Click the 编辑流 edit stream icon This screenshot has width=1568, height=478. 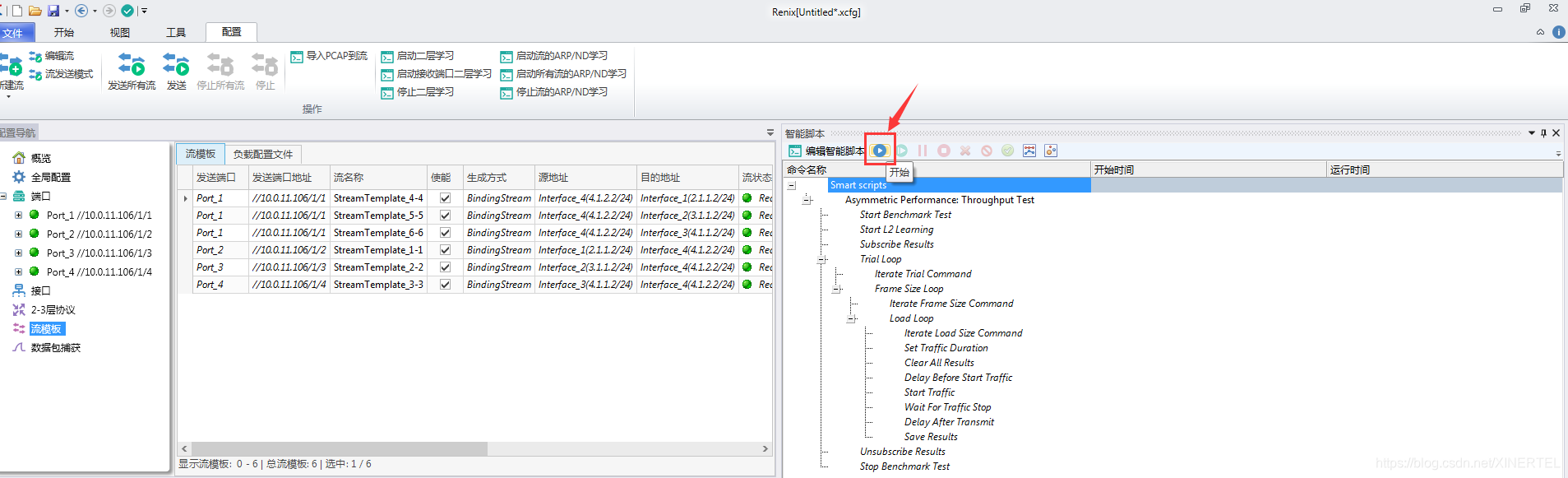[x=35, y=56]
